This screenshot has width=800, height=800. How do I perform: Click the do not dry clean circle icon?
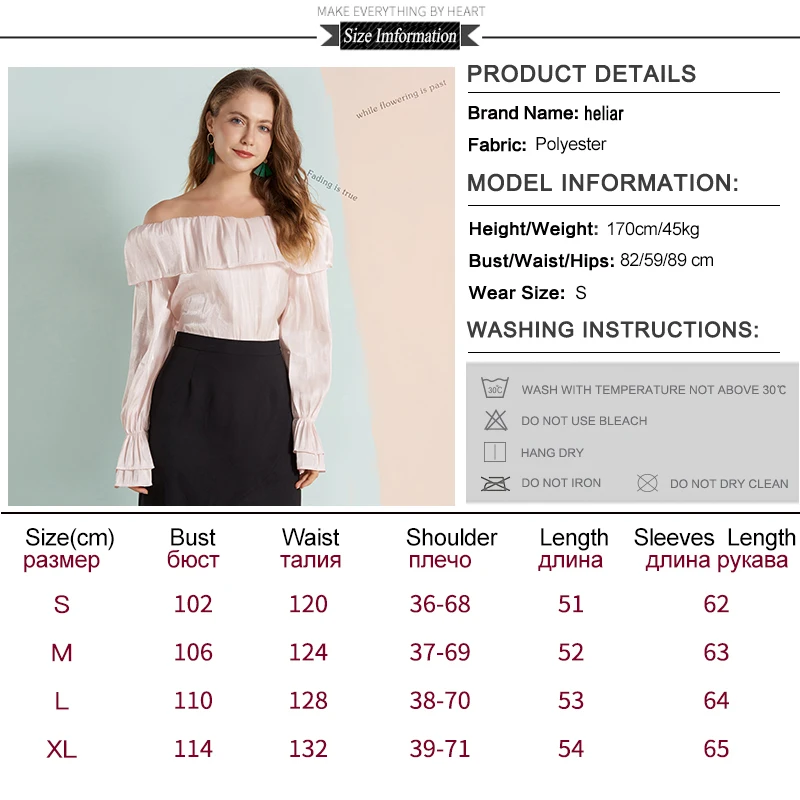[647, 483]
